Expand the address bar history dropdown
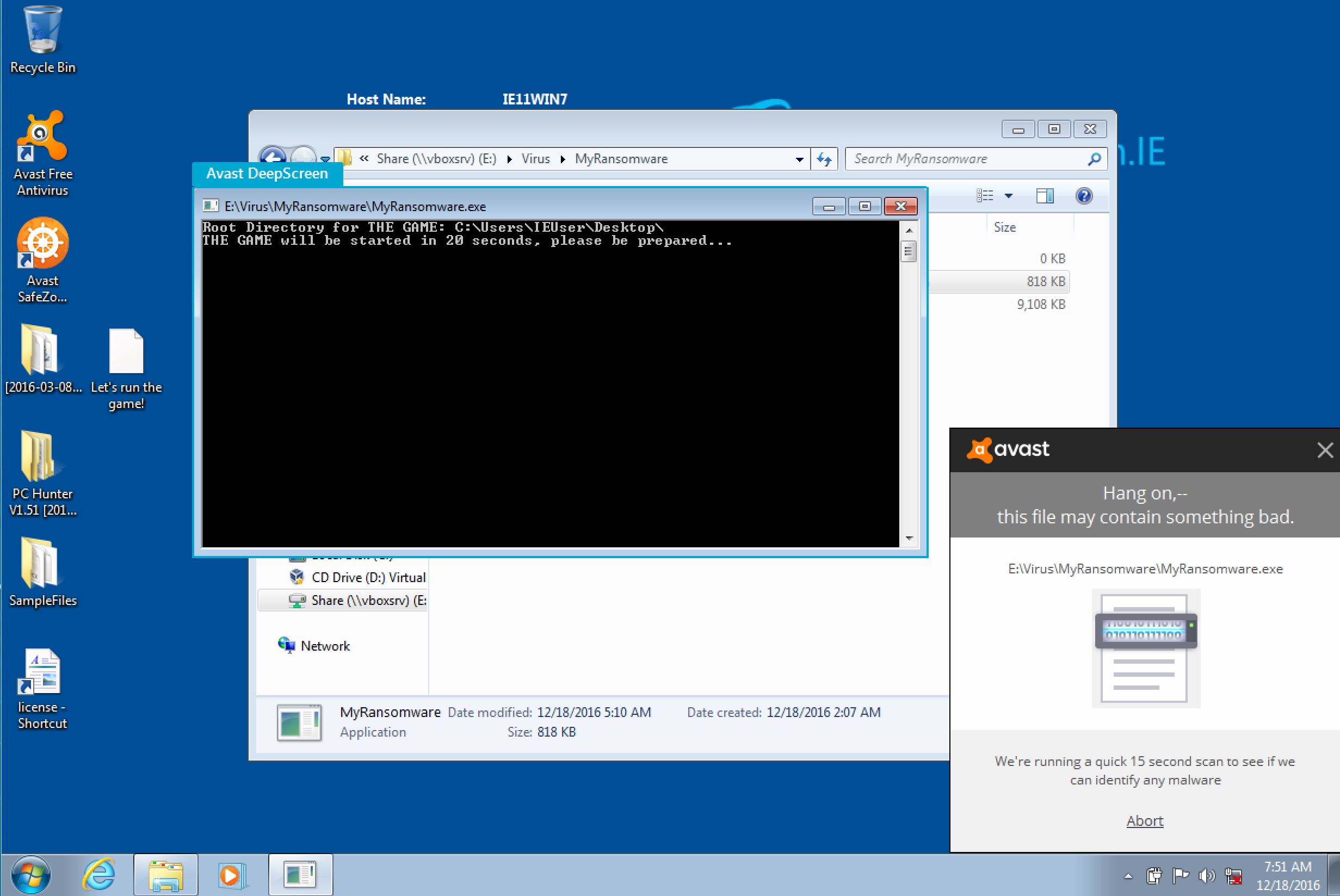The height and width of the screenshot is (896, 1340). point(799,159)
